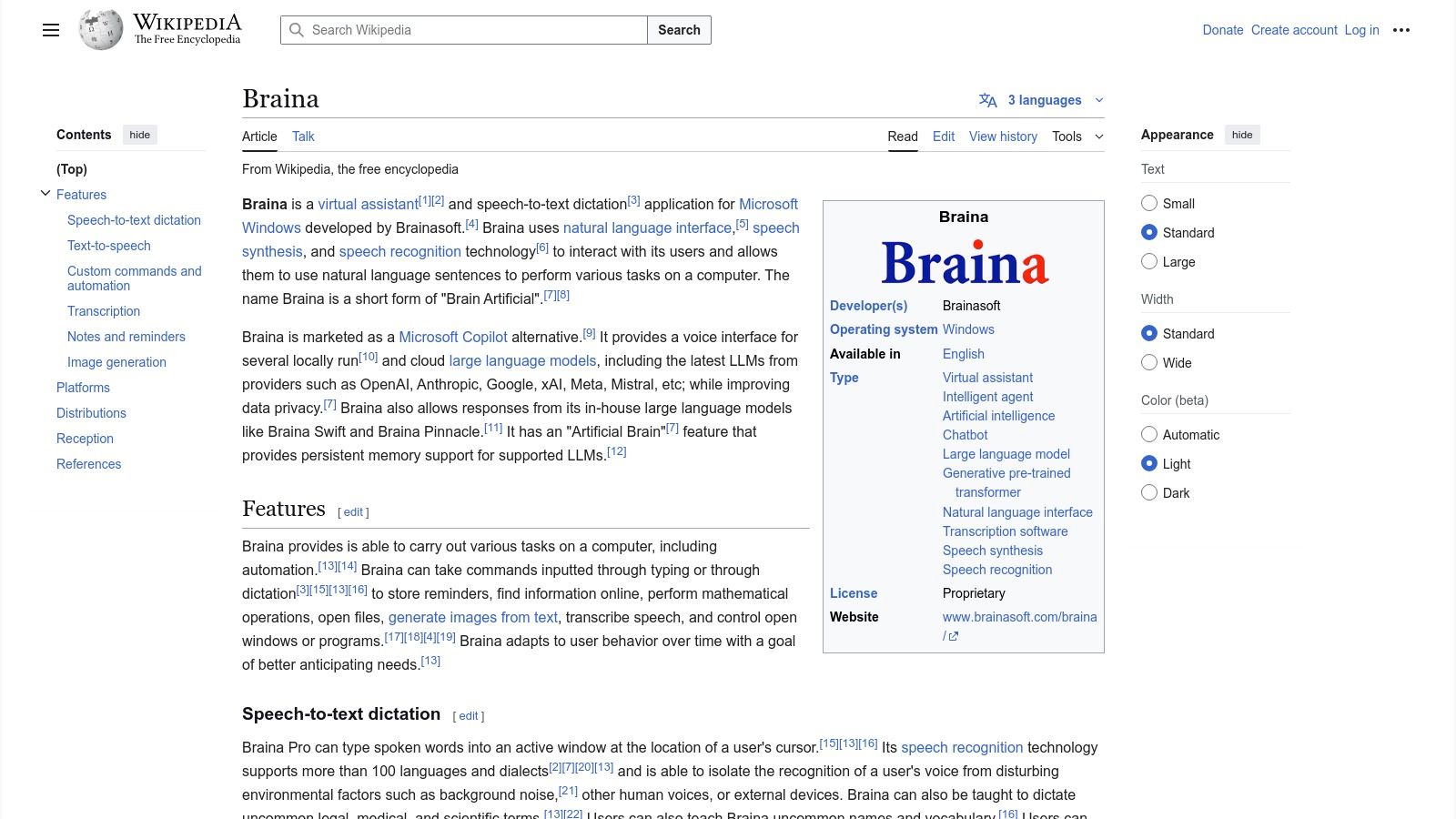Select the Read tab
Viewport: 1456px width, 819px height.
click(903, 136)
